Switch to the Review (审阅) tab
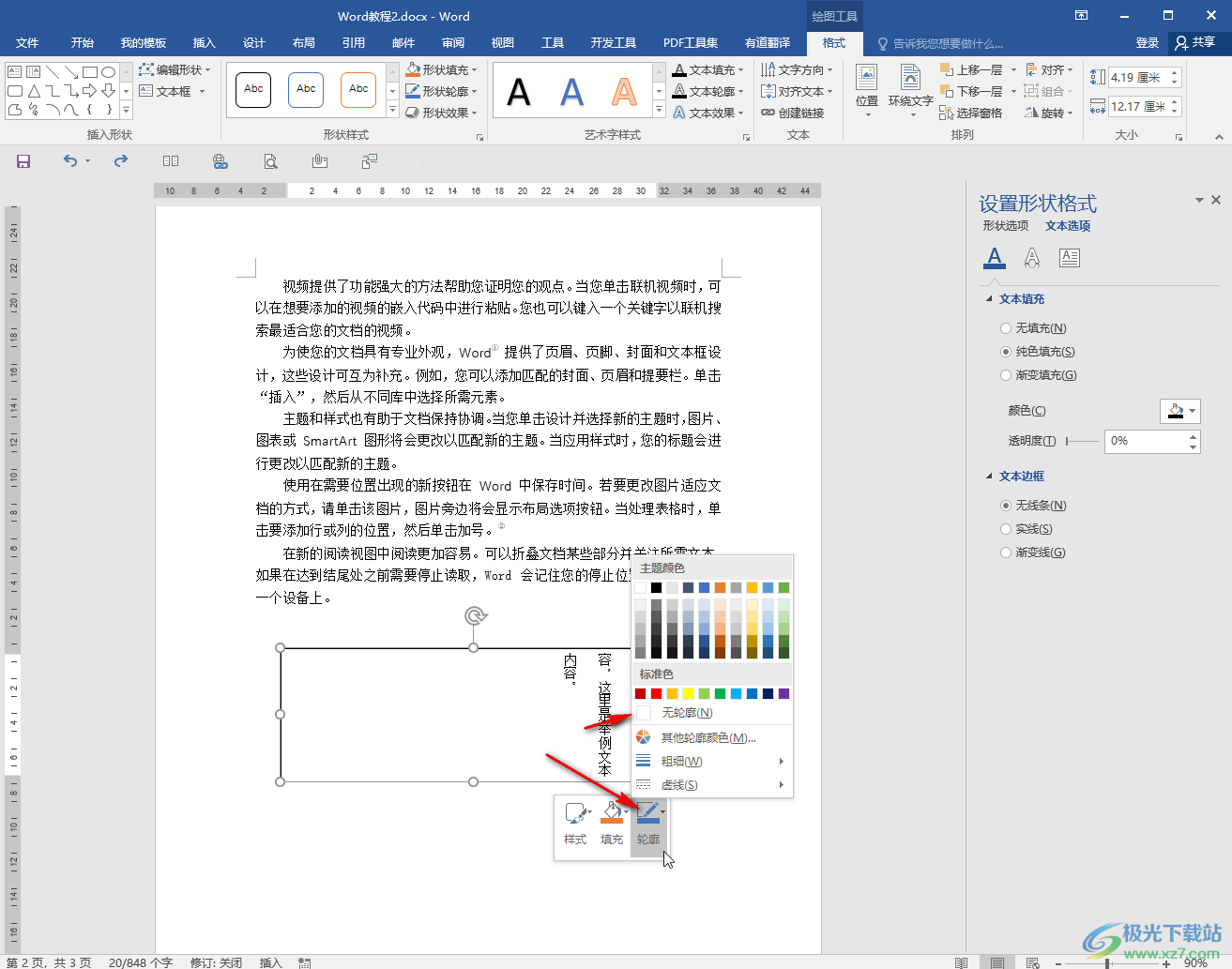The image size is (1232, 969). 453,43
